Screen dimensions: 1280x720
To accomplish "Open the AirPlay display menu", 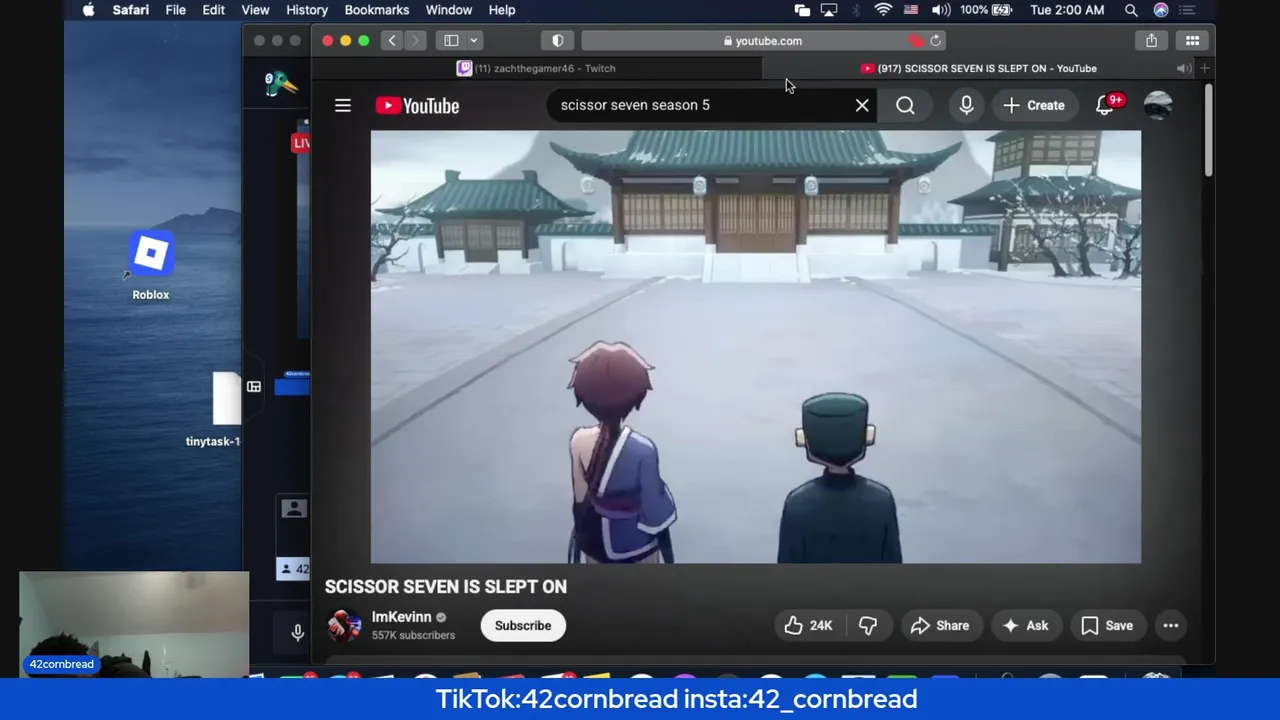I will tap(828, 10).
